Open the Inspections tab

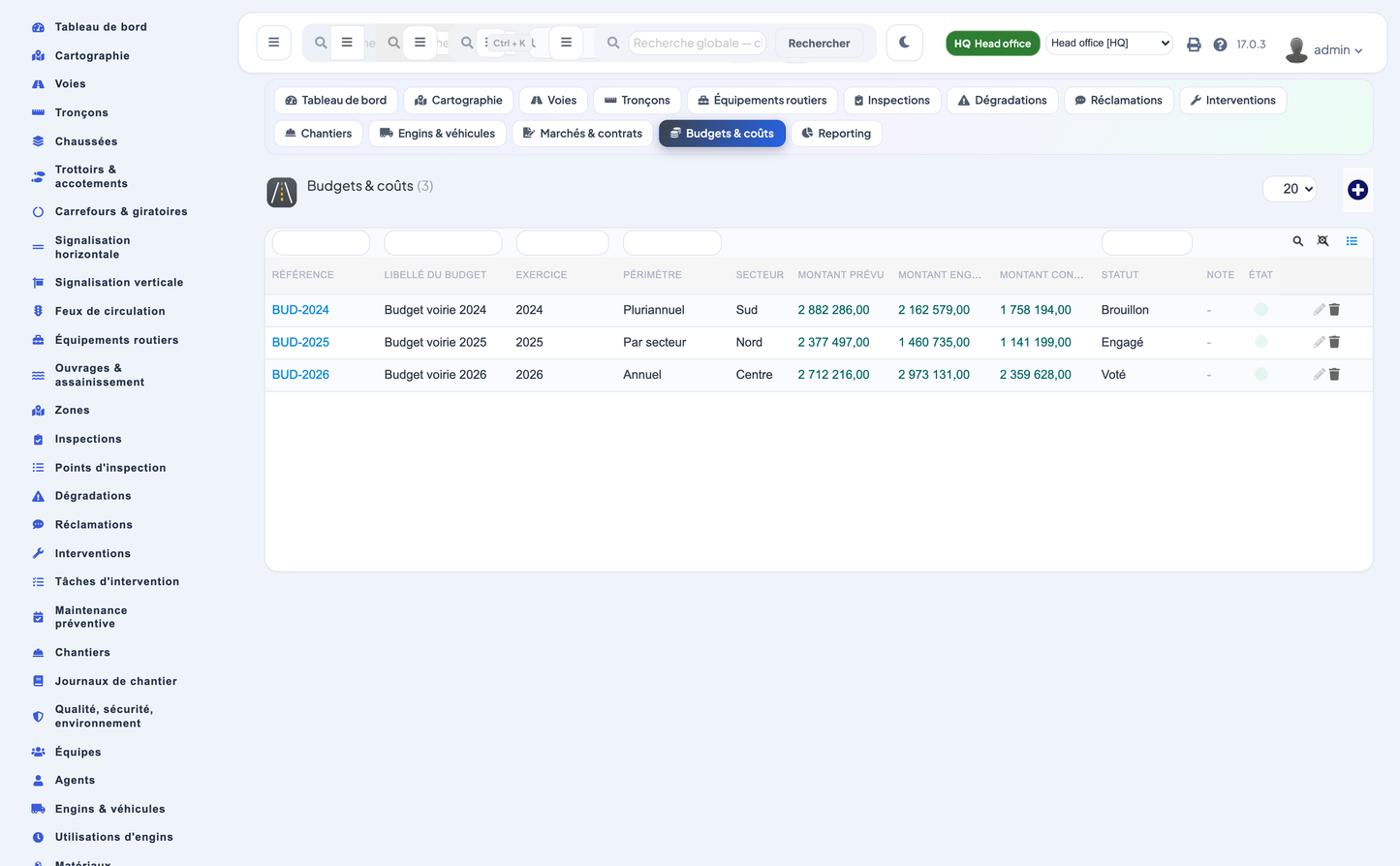click(891, 100)
